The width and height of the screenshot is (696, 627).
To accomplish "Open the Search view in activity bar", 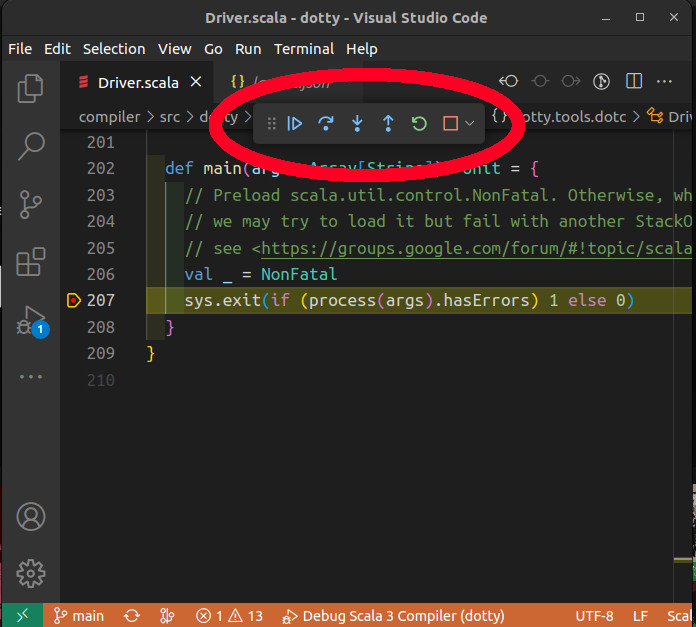I will point(31,147).
